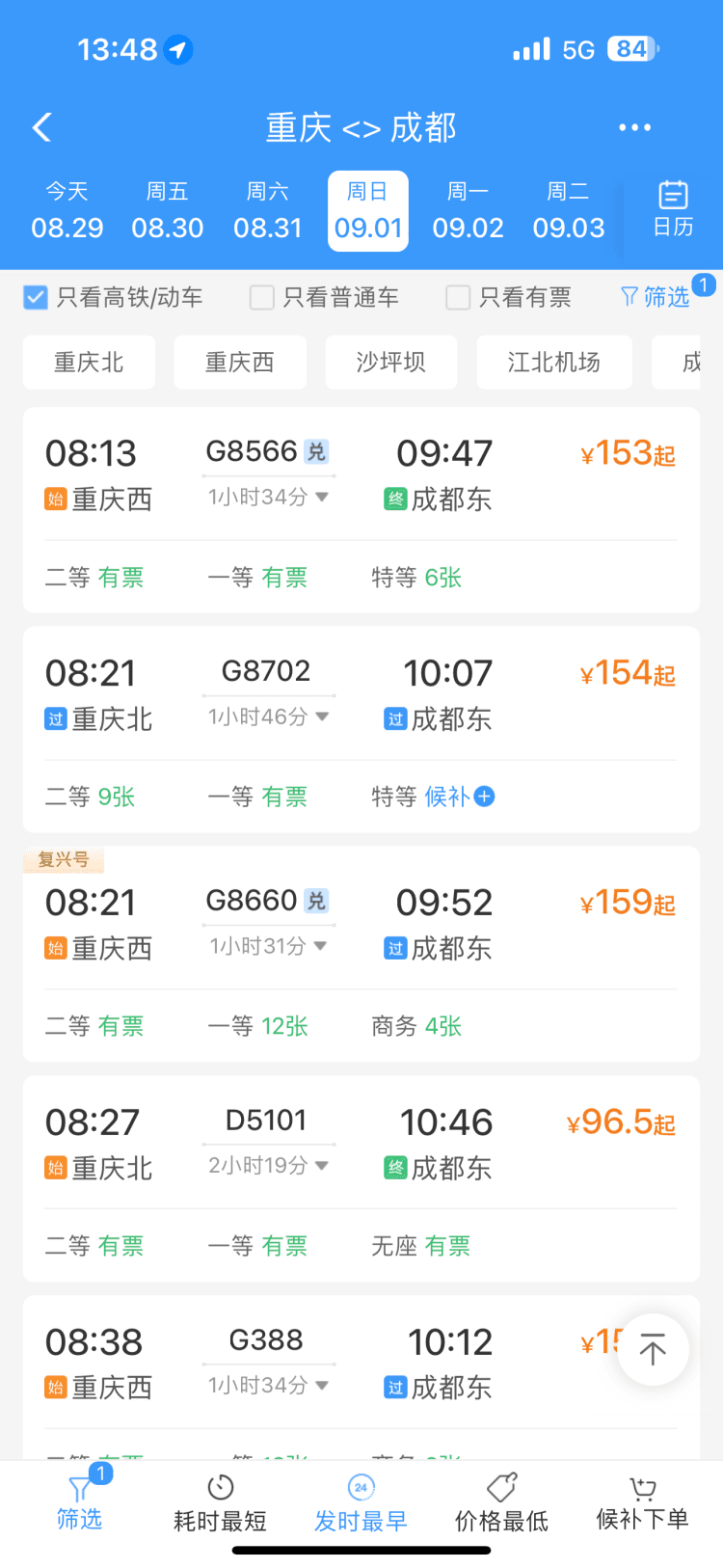Tap the 候补 plus icon for G8702
Viewport: 723px width, 1568px height.
pos(485,797)
